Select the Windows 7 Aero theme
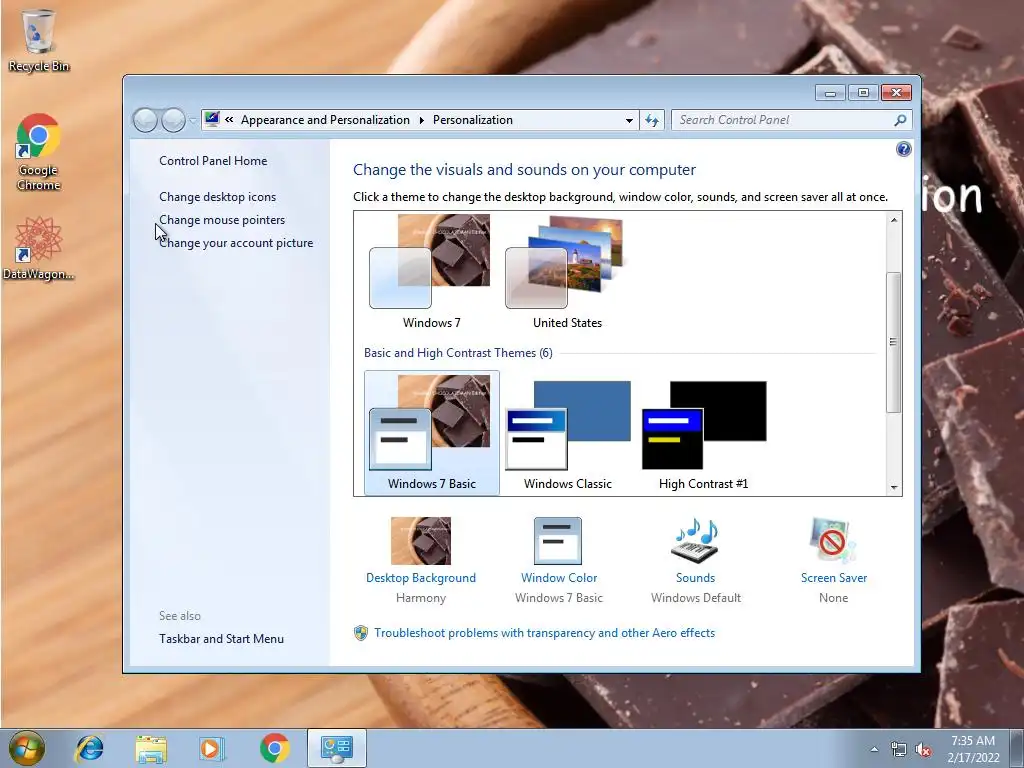 coord(431,272)
